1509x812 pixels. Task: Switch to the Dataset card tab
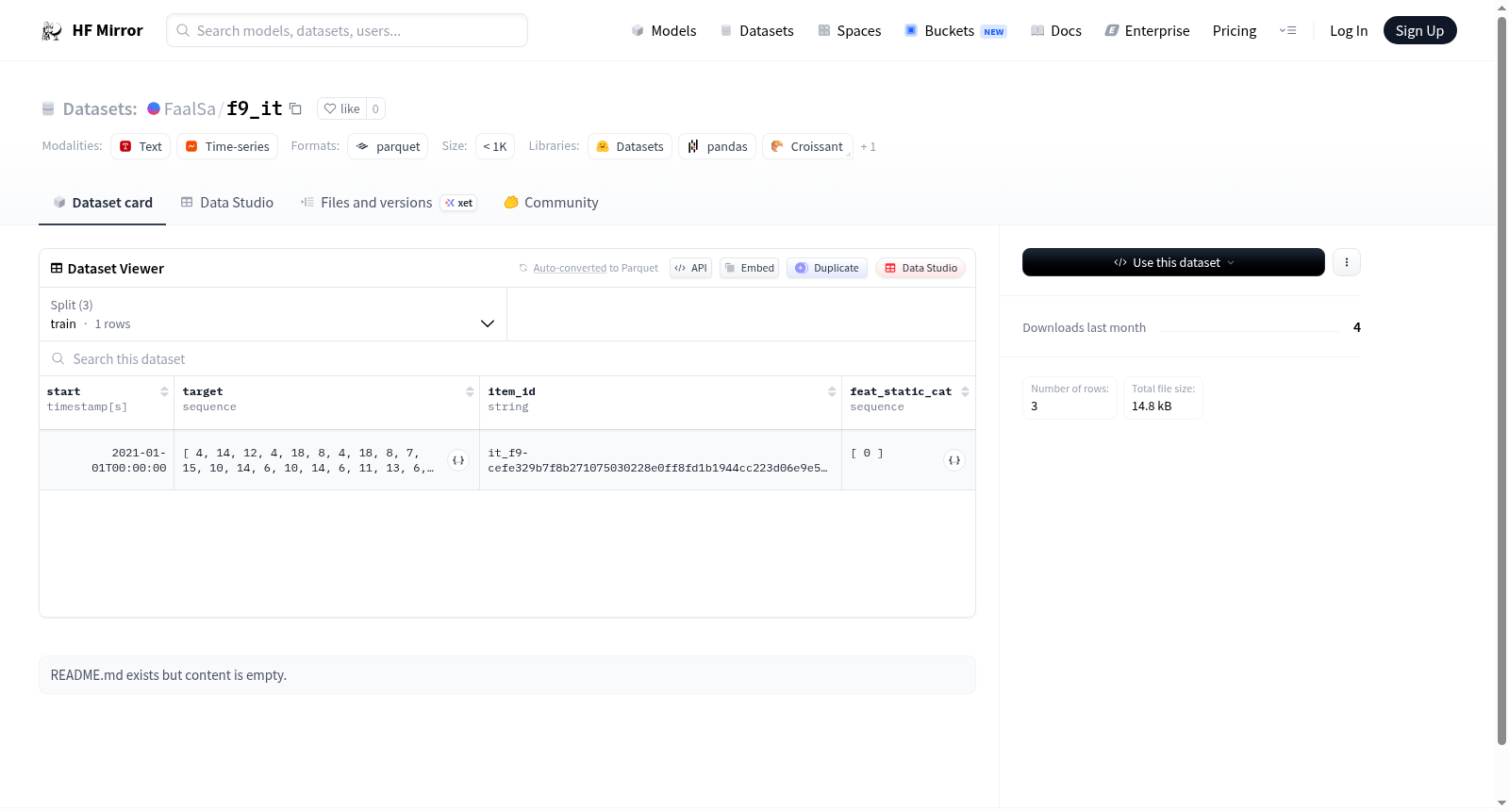tap(103, 202)
